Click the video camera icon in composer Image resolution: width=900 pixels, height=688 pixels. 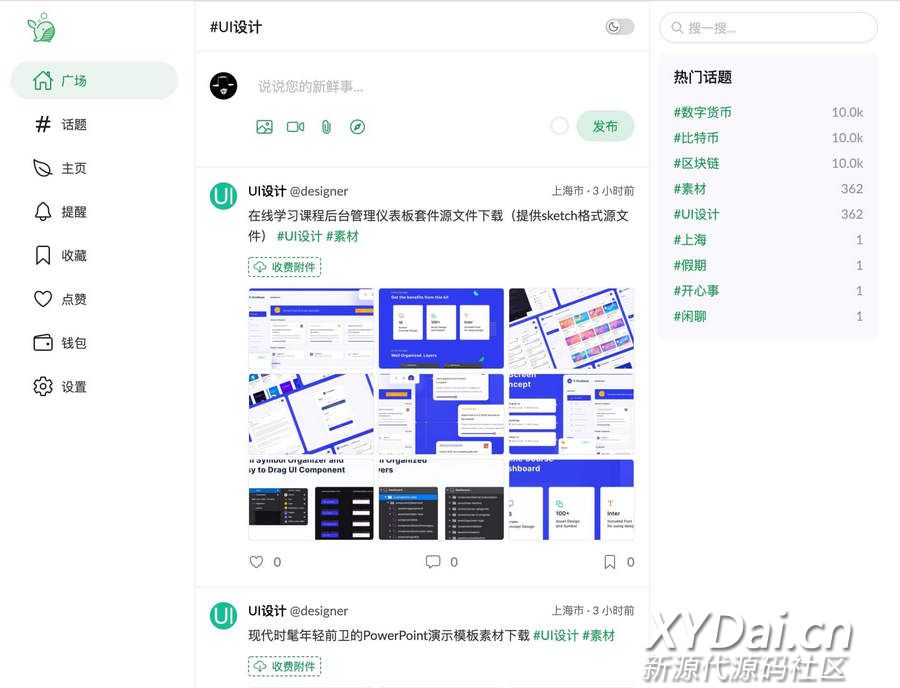pyautogui.click(x=295, y=127)
